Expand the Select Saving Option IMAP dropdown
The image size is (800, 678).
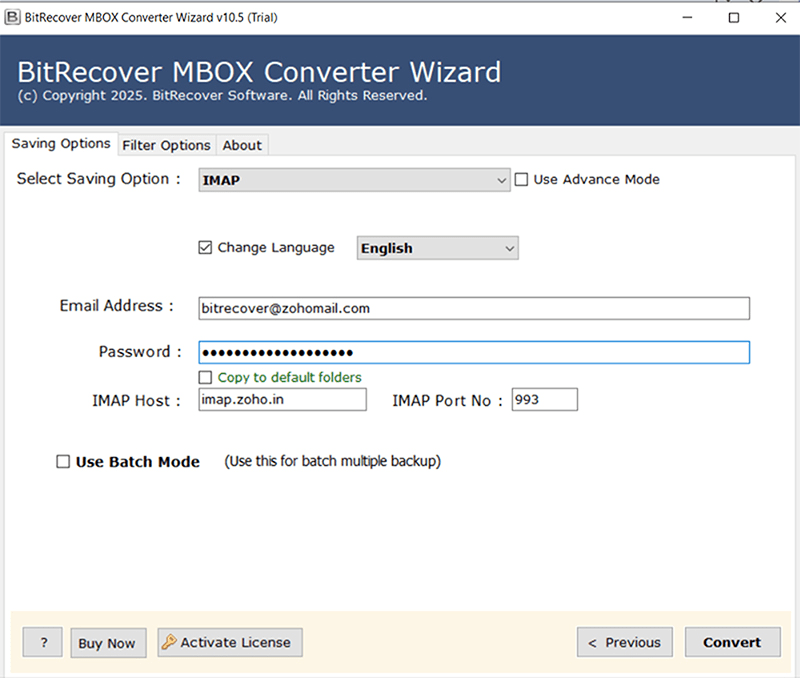354,180
